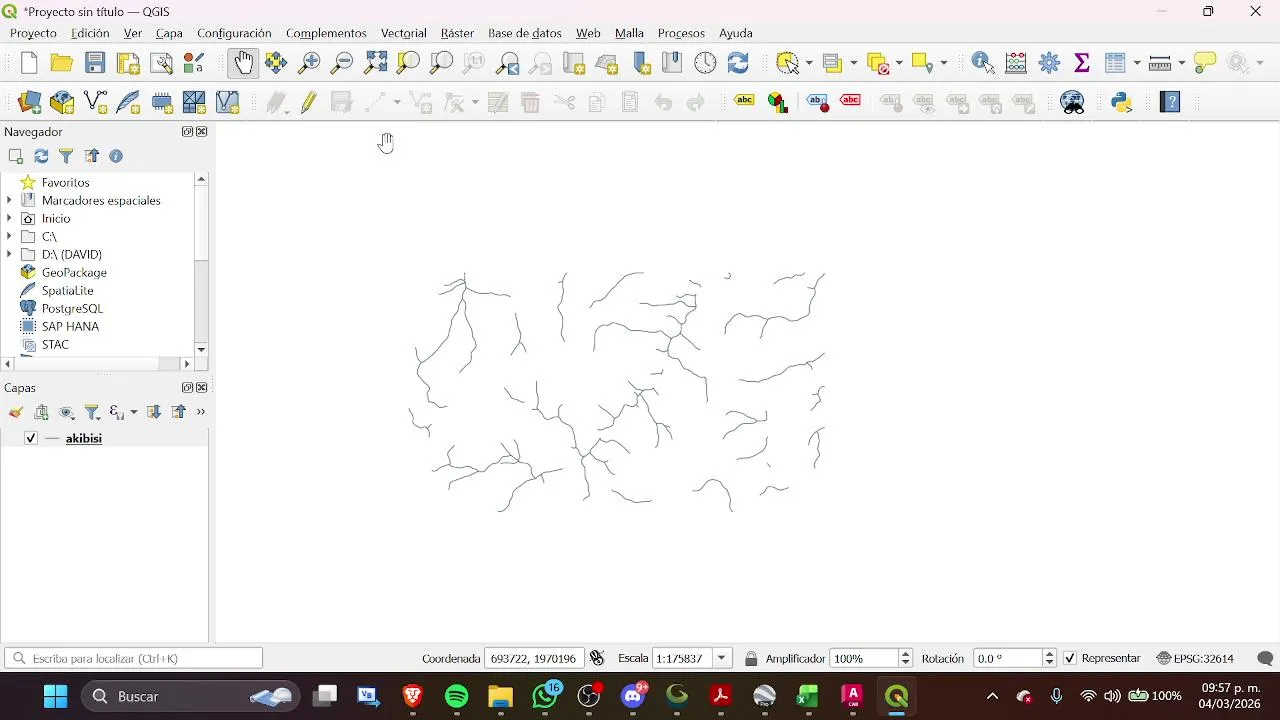The image size is (1280, 720).
Task: Create a new GeoPackage layer
Action: click(x=62, y=102)
